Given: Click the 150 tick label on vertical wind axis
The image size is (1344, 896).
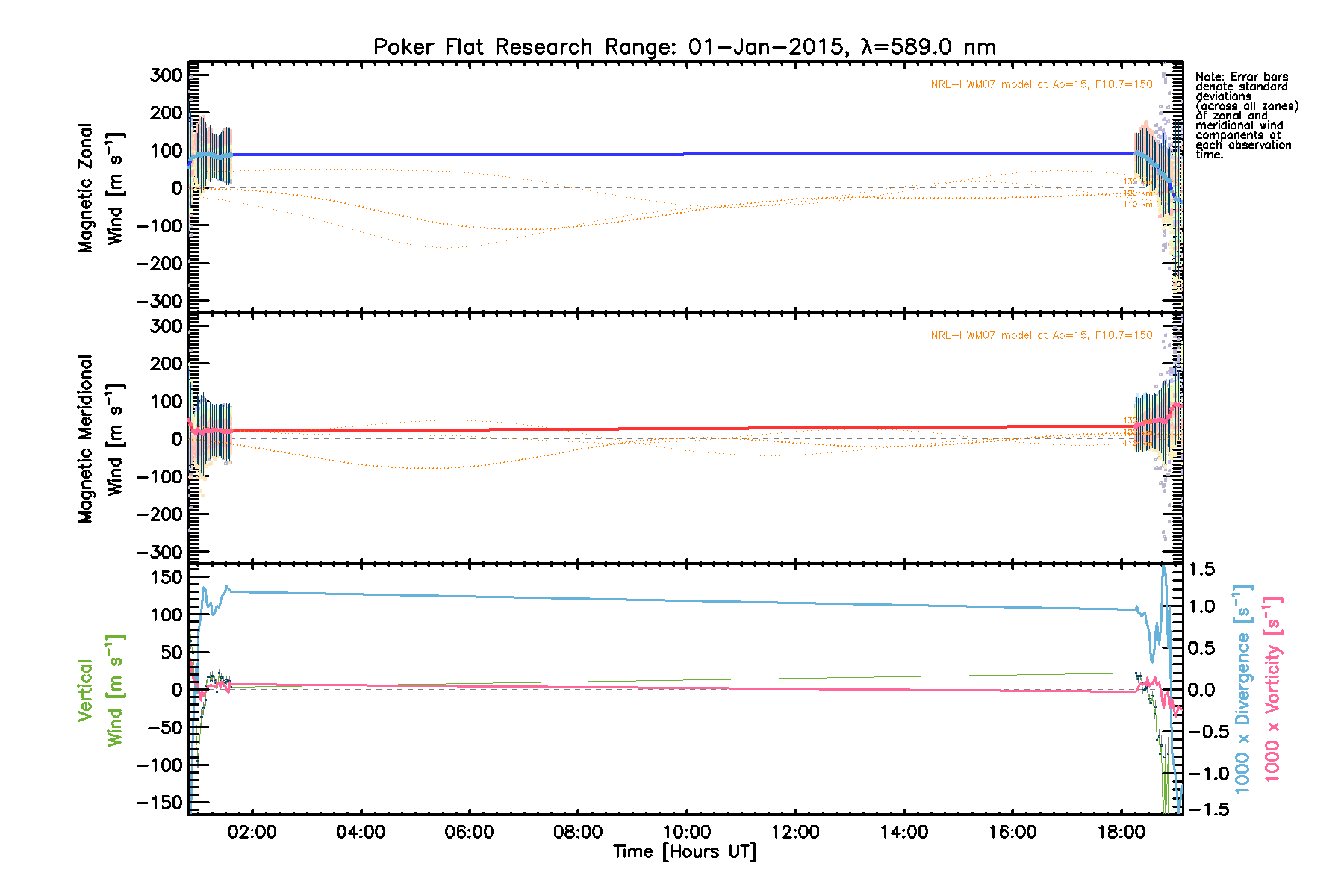Looking at the screenshot, I should coord(166,577).
